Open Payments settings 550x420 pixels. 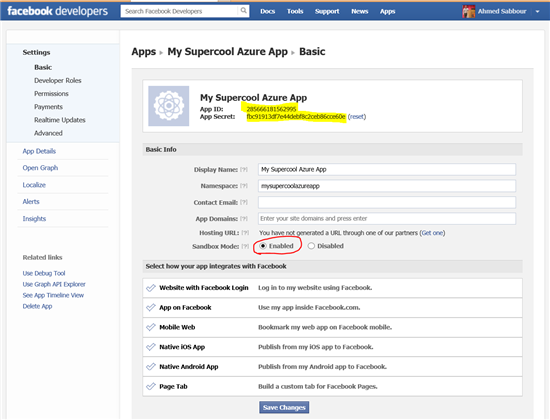tap(48, 107)
